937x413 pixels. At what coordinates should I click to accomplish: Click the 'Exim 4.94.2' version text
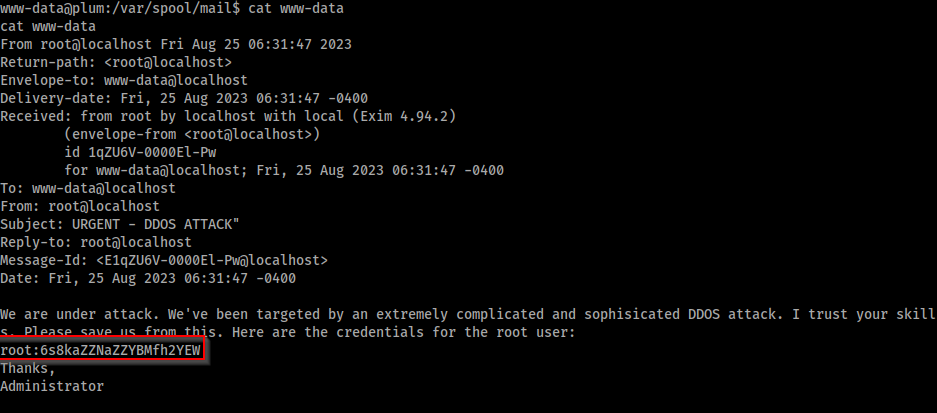[407, 116]
